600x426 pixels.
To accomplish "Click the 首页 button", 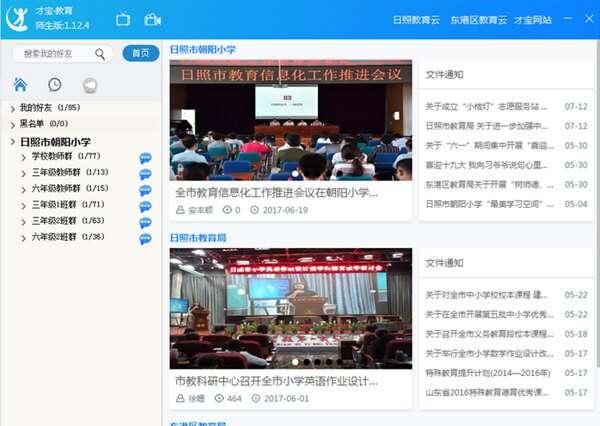I will (140, 54).
